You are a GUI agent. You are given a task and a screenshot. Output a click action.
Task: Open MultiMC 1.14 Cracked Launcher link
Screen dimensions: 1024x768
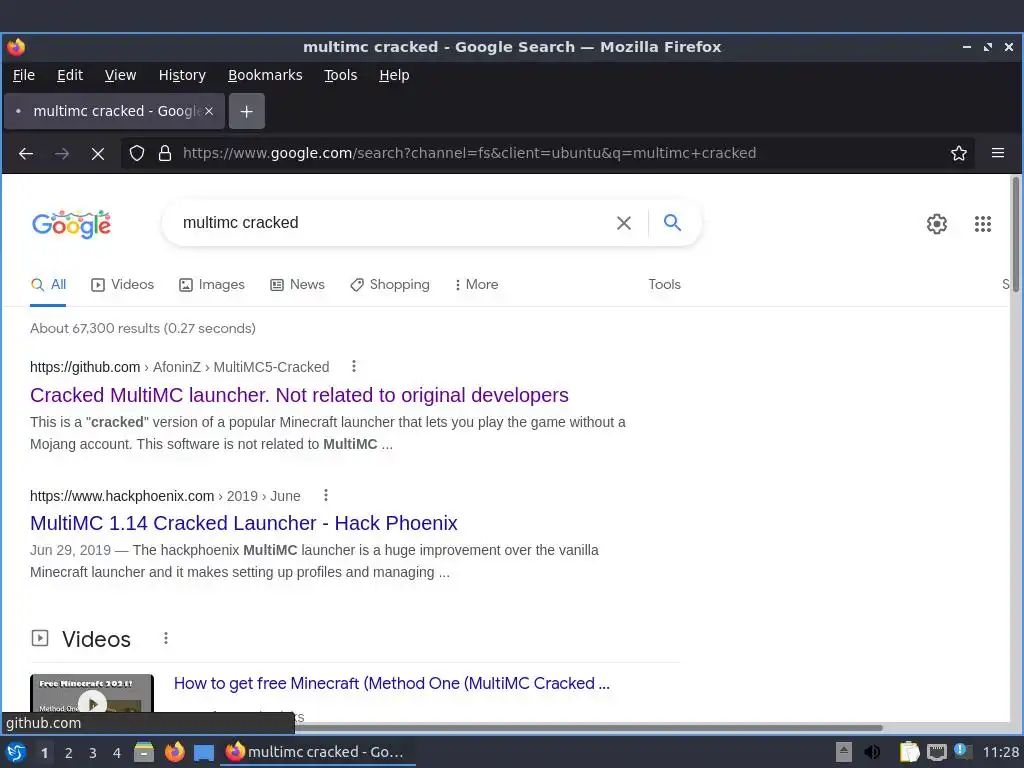tap(244, 523)
